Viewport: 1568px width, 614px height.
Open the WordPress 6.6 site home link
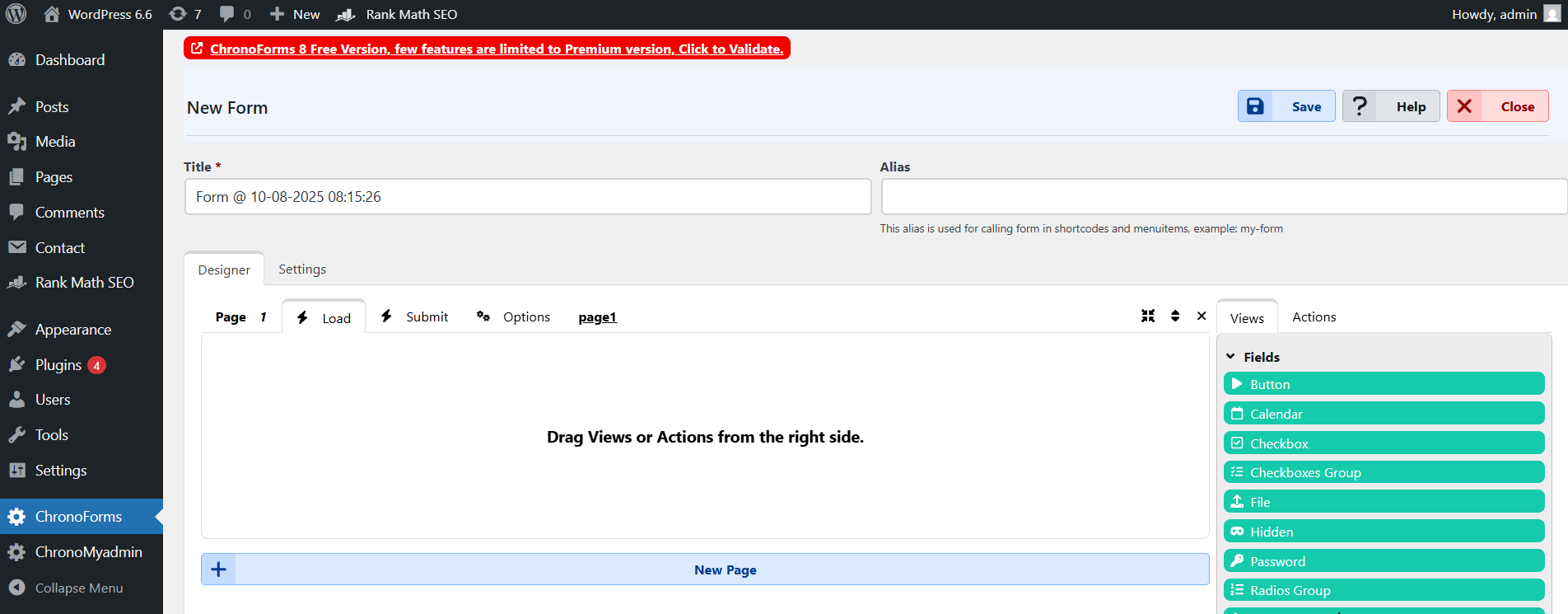pyautogui.click(x=98, y=14)
